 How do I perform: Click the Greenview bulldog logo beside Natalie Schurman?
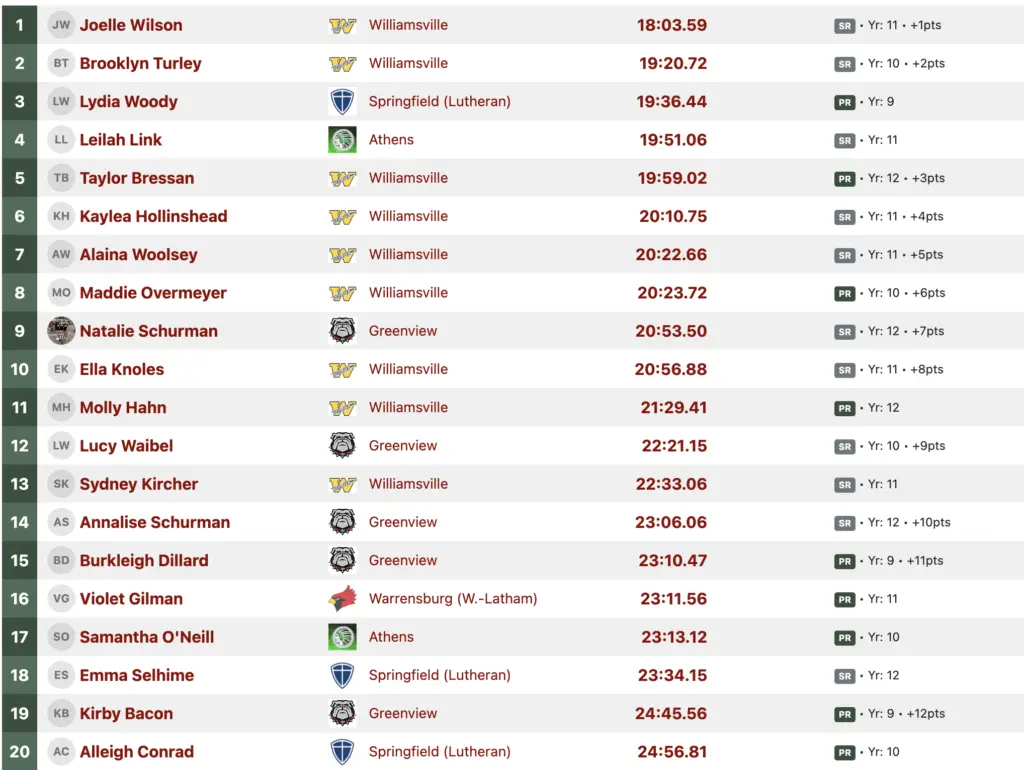click(343, 331)
